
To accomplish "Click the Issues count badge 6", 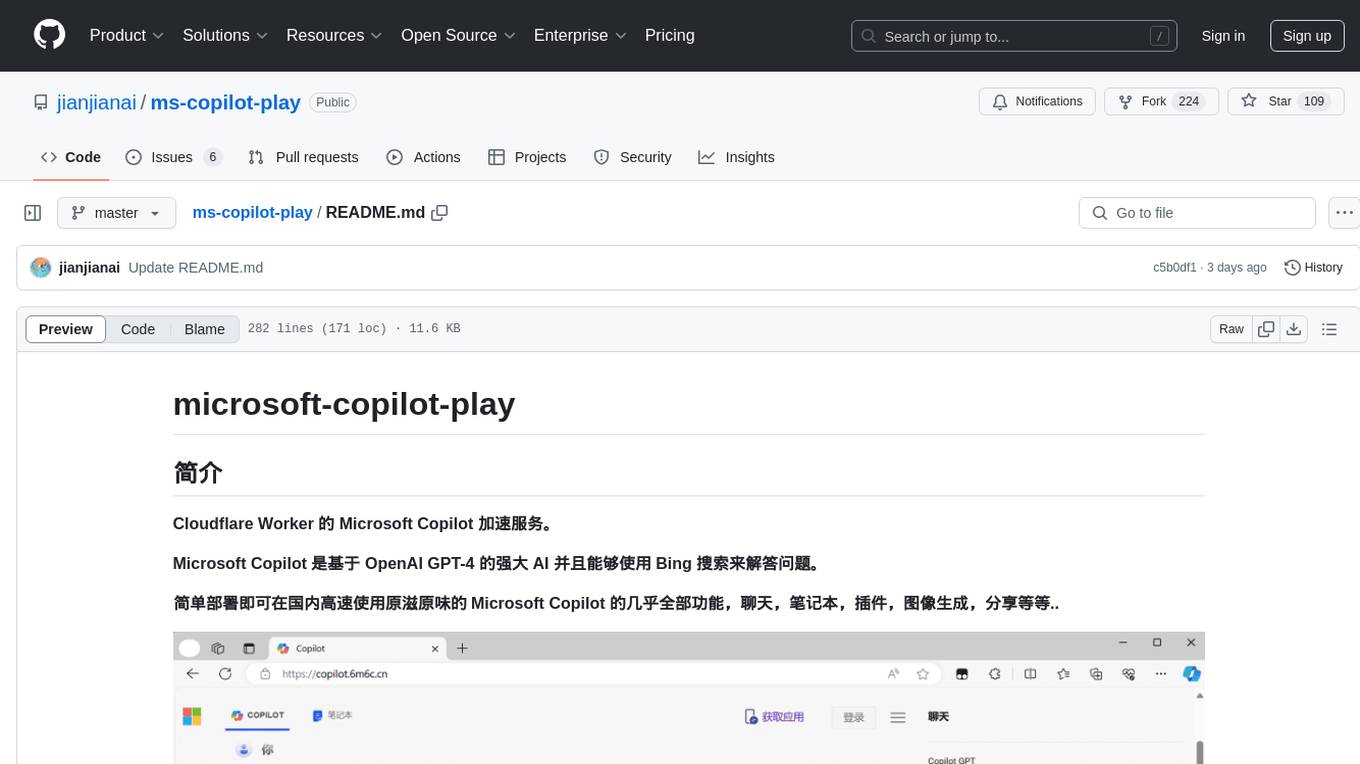I will coord(212,157).
